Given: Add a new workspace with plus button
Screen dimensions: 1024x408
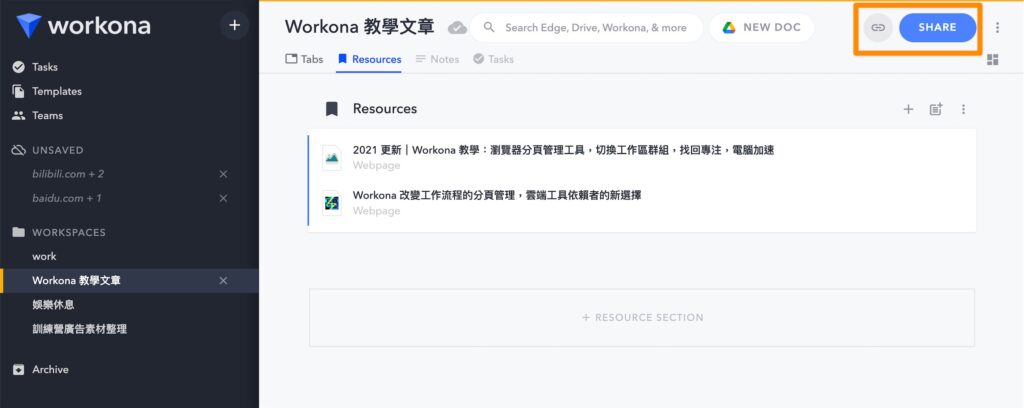Looking at the screenshot, I should pos(234,25).
